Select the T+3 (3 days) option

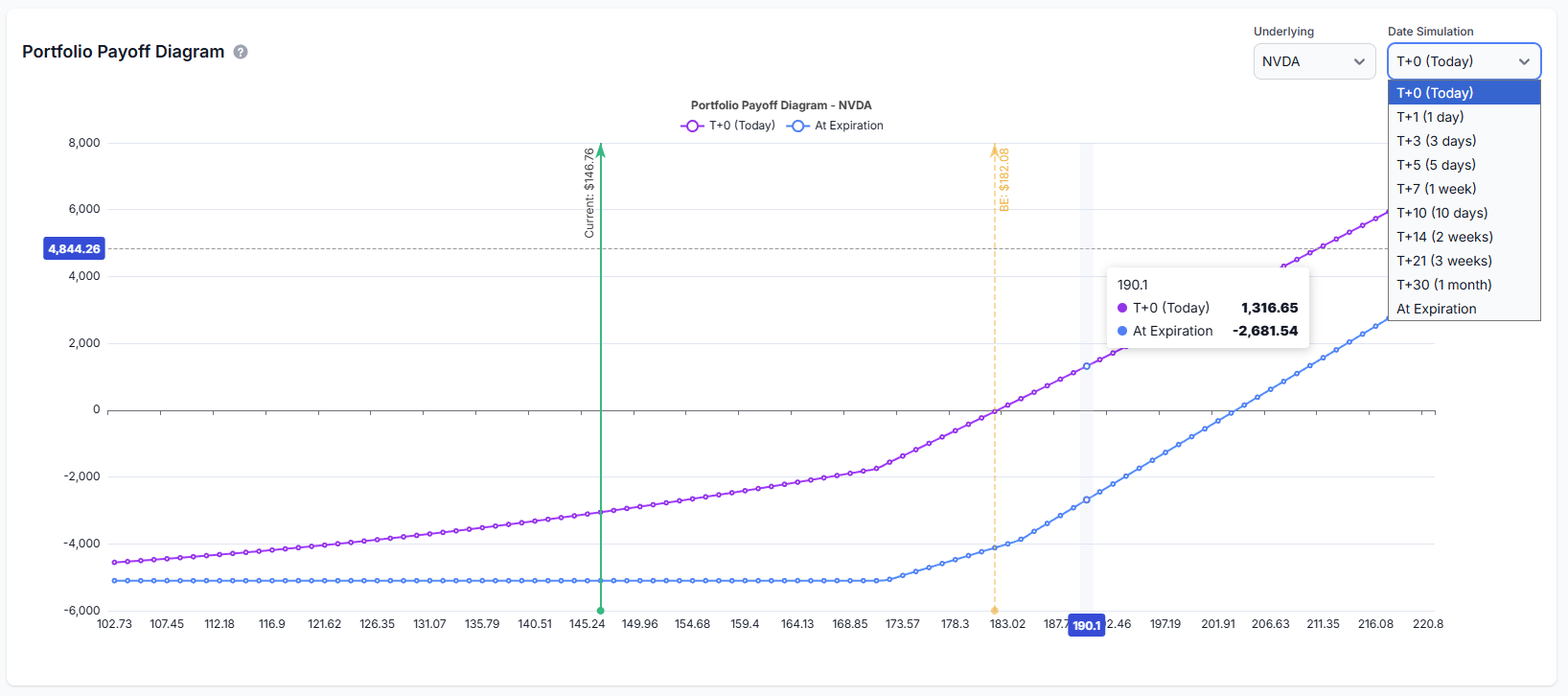tap(1464, 141)
